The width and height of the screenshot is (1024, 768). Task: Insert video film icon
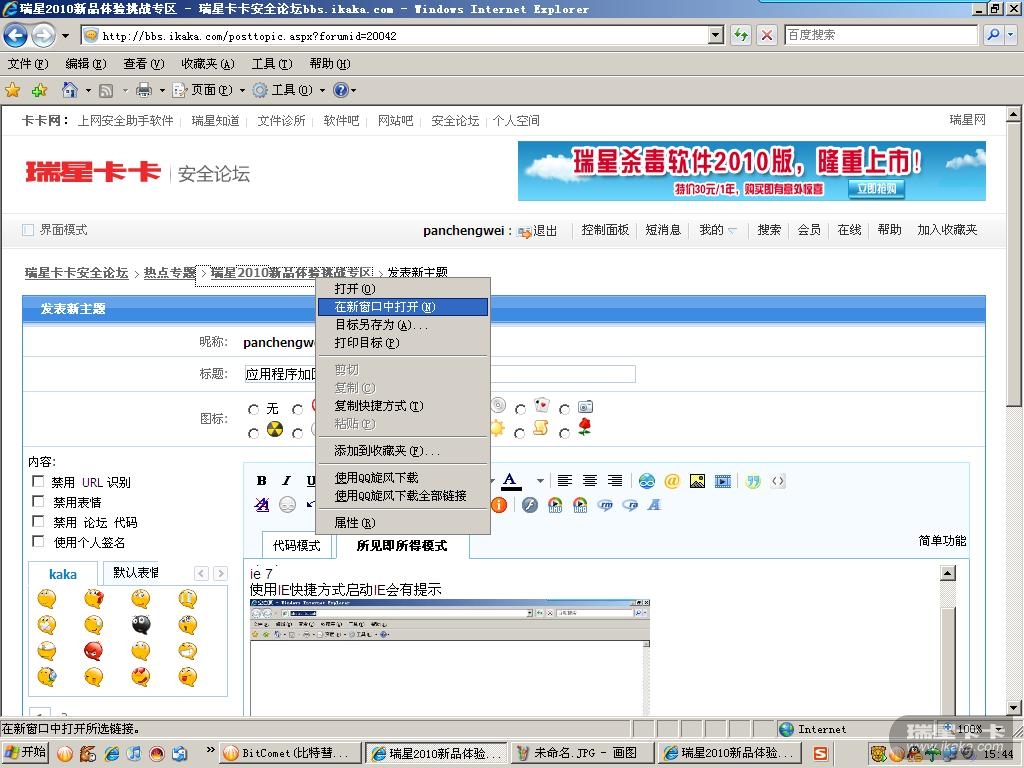[723, 481]
